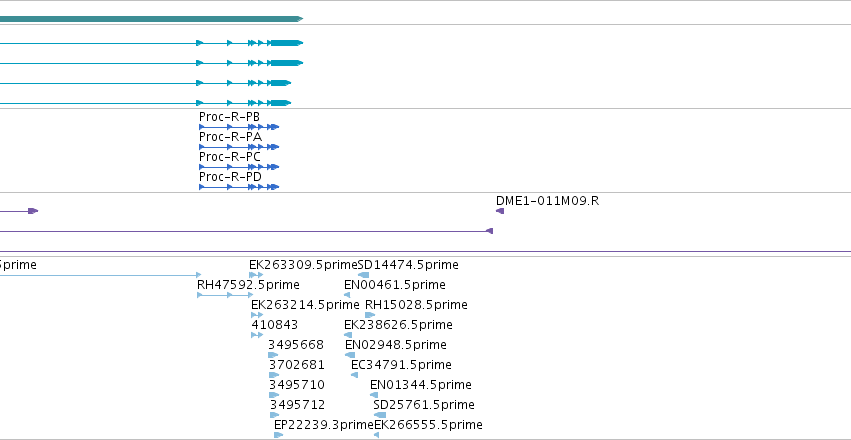Click the SD25761.5prime label
Image resolution: width=851 pixels, height=440 pixels.
[x=424, y=405]
